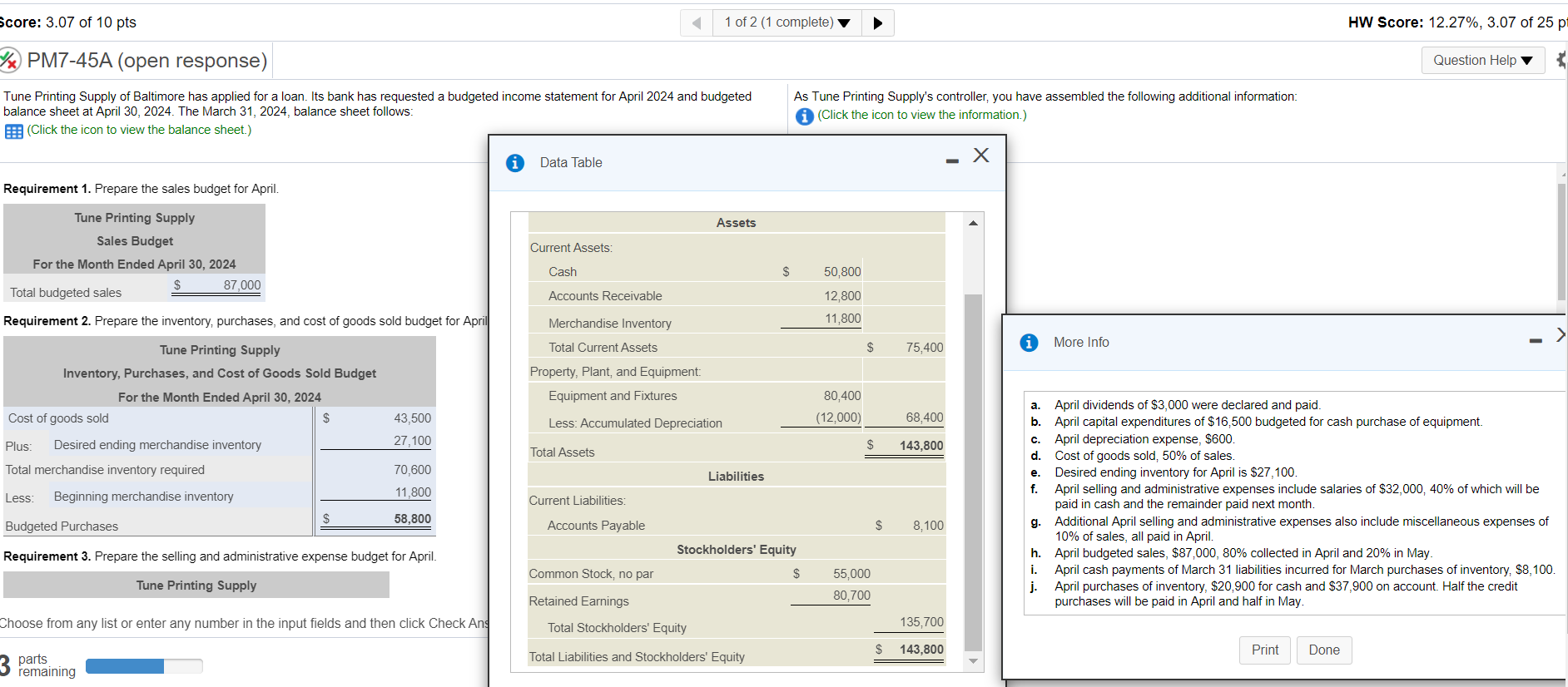Click the Data Table scroll down arrow
This screenshot has width=1568, height=687.
click(x=973, y=661)
